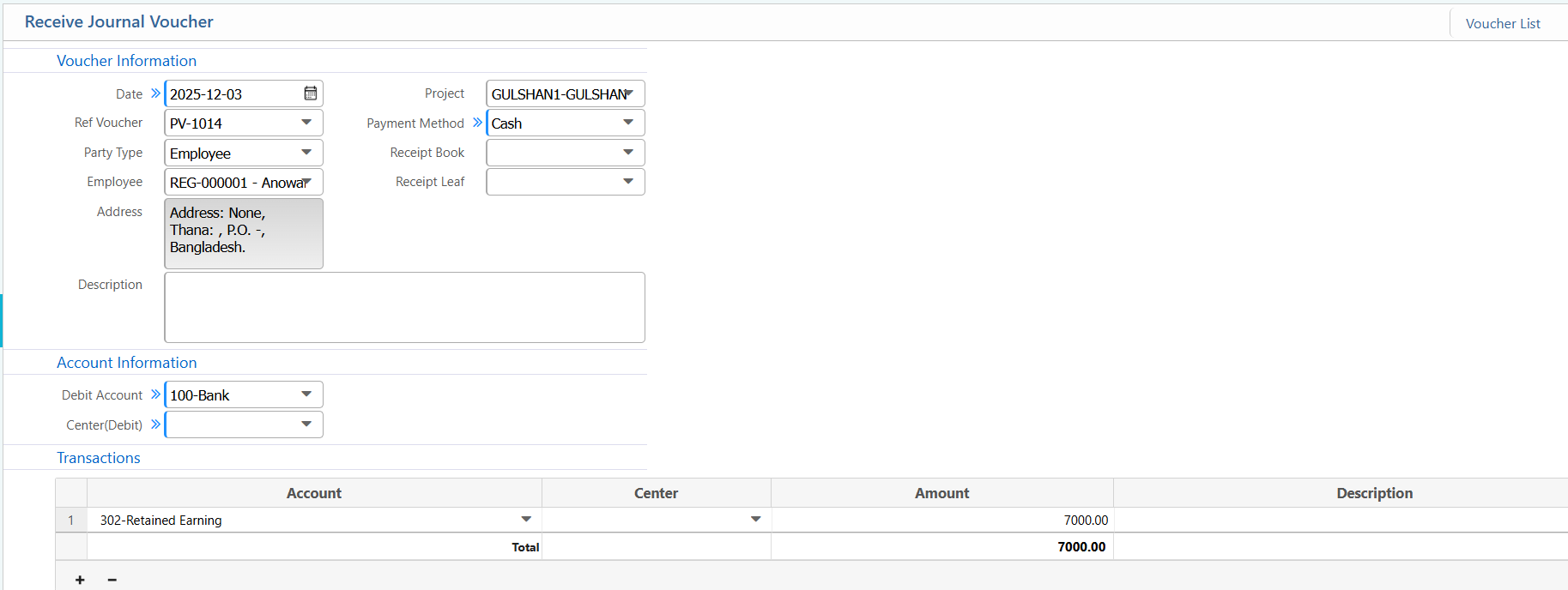The height and width of the screenshot is (590, 1568).
Task: Open the Receipt Book dropdown
Action: (628, 153)
